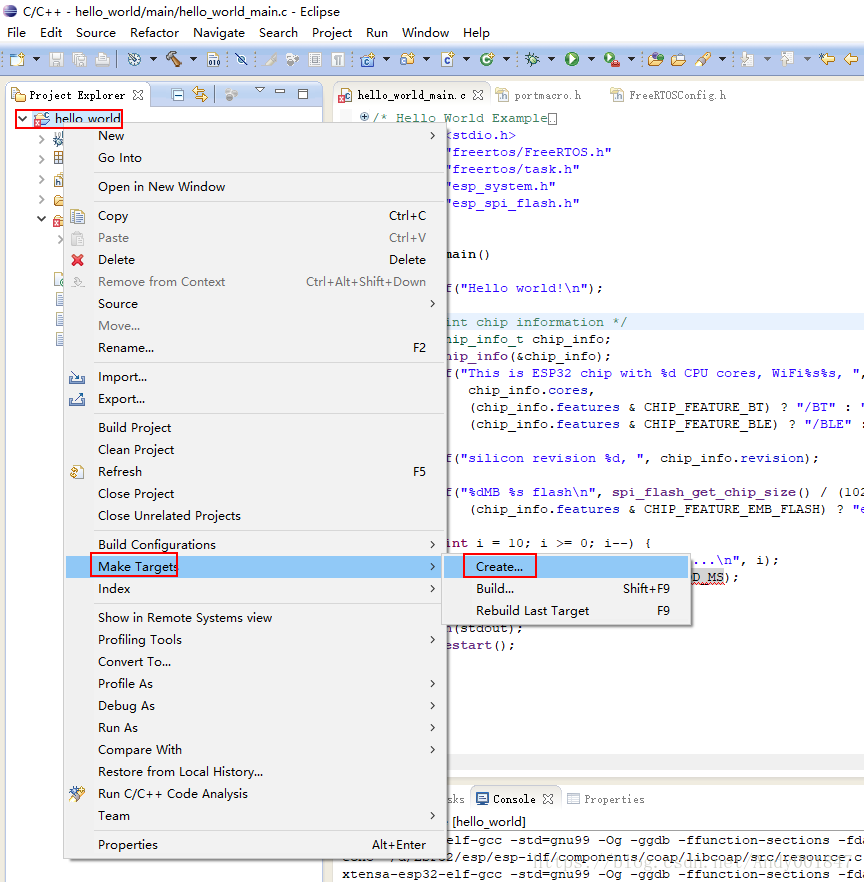
Task: Click the New class green C icon
Action: click(487, 59)
